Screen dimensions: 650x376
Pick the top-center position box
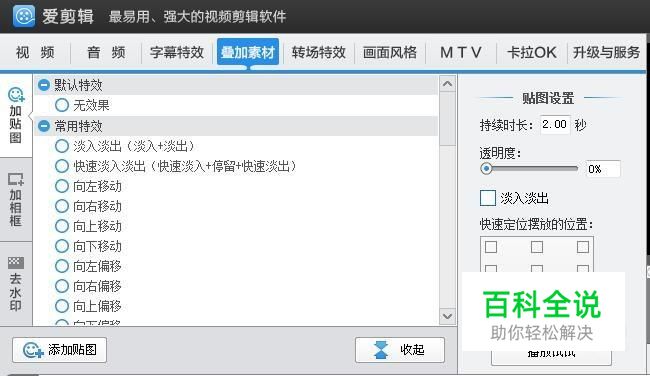(537, 247)
